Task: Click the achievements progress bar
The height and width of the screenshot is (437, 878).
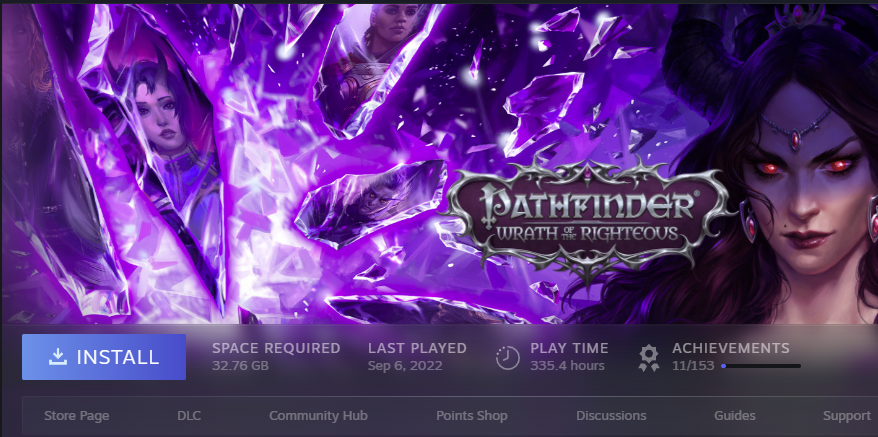Action: (x=760, y=366)
